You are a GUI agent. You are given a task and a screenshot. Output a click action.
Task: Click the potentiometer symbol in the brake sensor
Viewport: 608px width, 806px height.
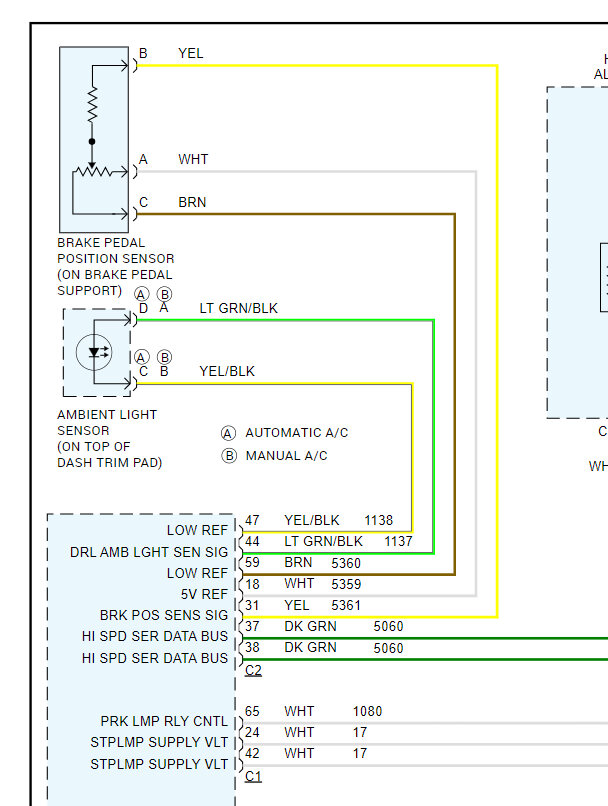[x=93, y=171]
